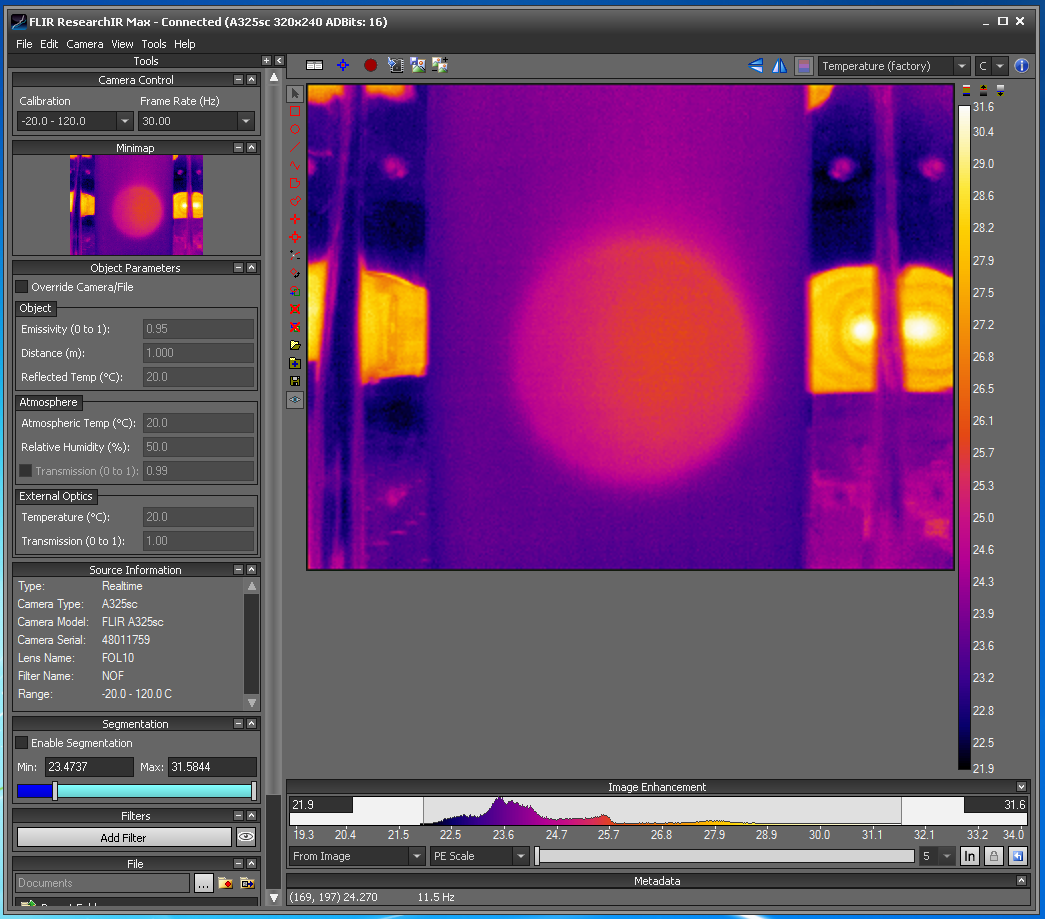Click the floppy disk save ROI icon
This screenshot has height=919, width=1045.
click(x=295, y=381)
